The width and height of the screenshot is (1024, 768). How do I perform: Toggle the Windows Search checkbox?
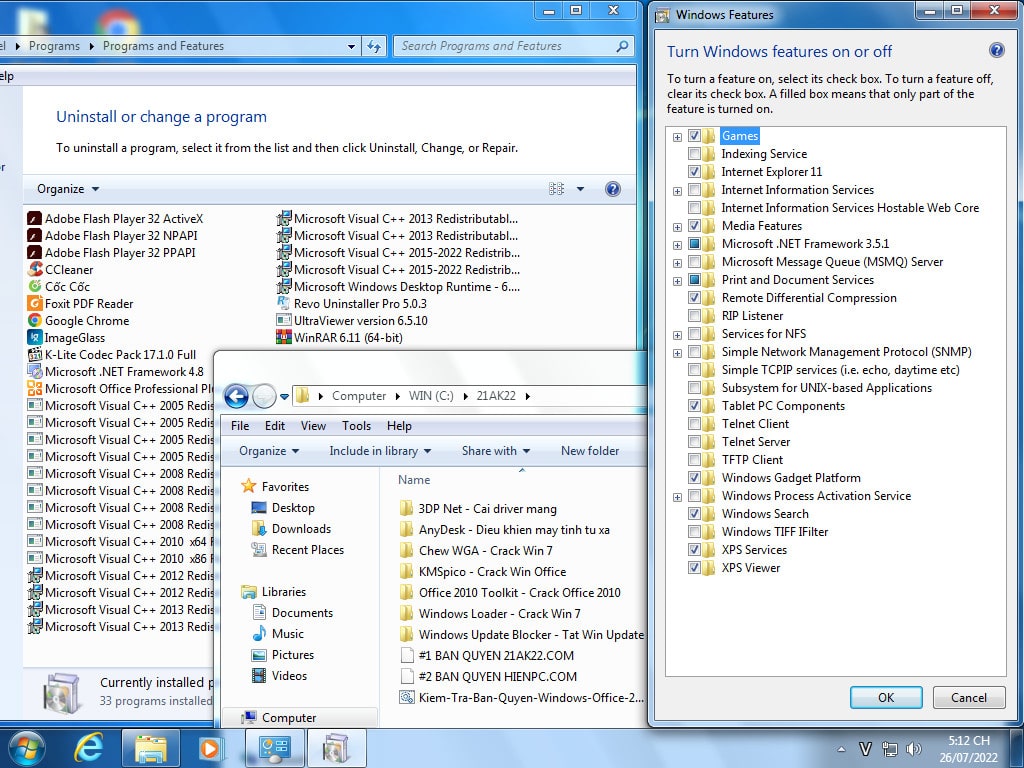click(695, 514)
